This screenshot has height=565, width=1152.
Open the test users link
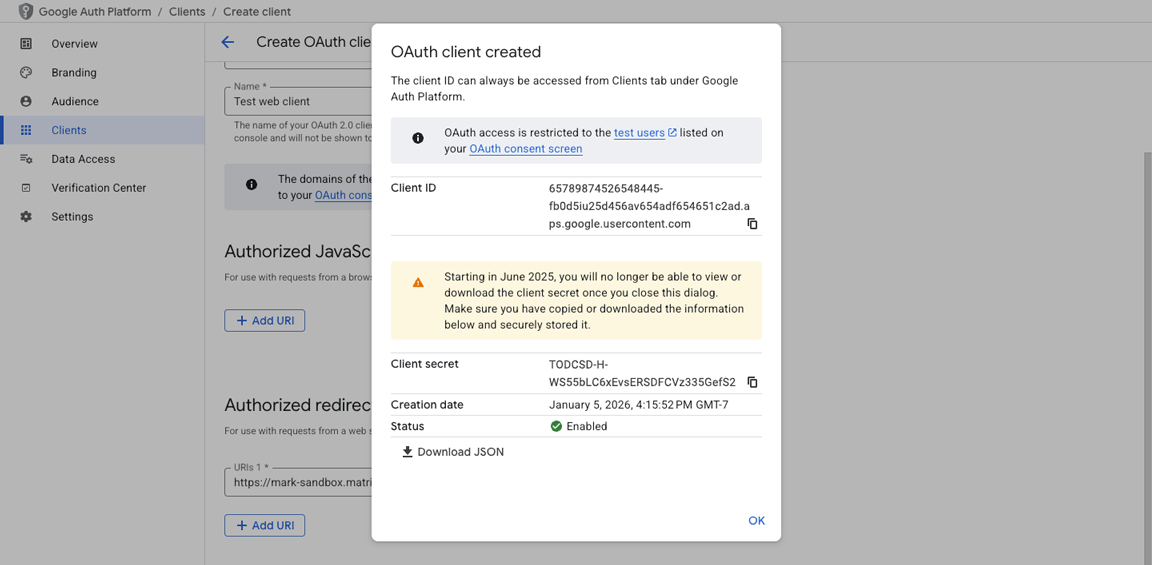[639, 133]
